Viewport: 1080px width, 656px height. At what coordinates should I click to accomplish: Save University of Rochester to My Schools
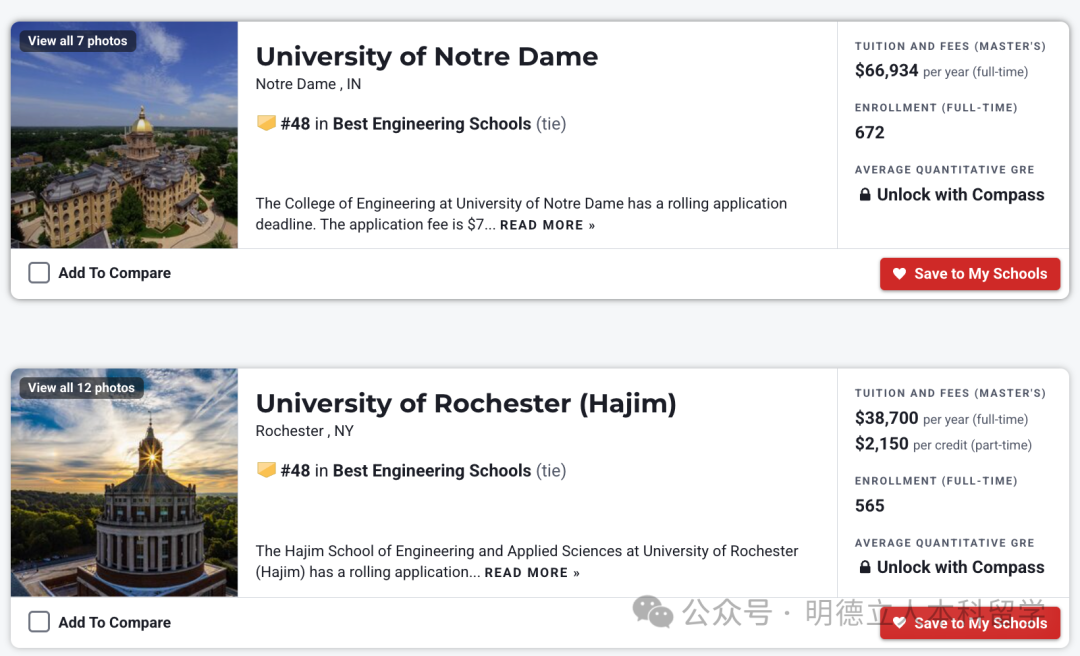pyautogui.click(x=970, y=623)
